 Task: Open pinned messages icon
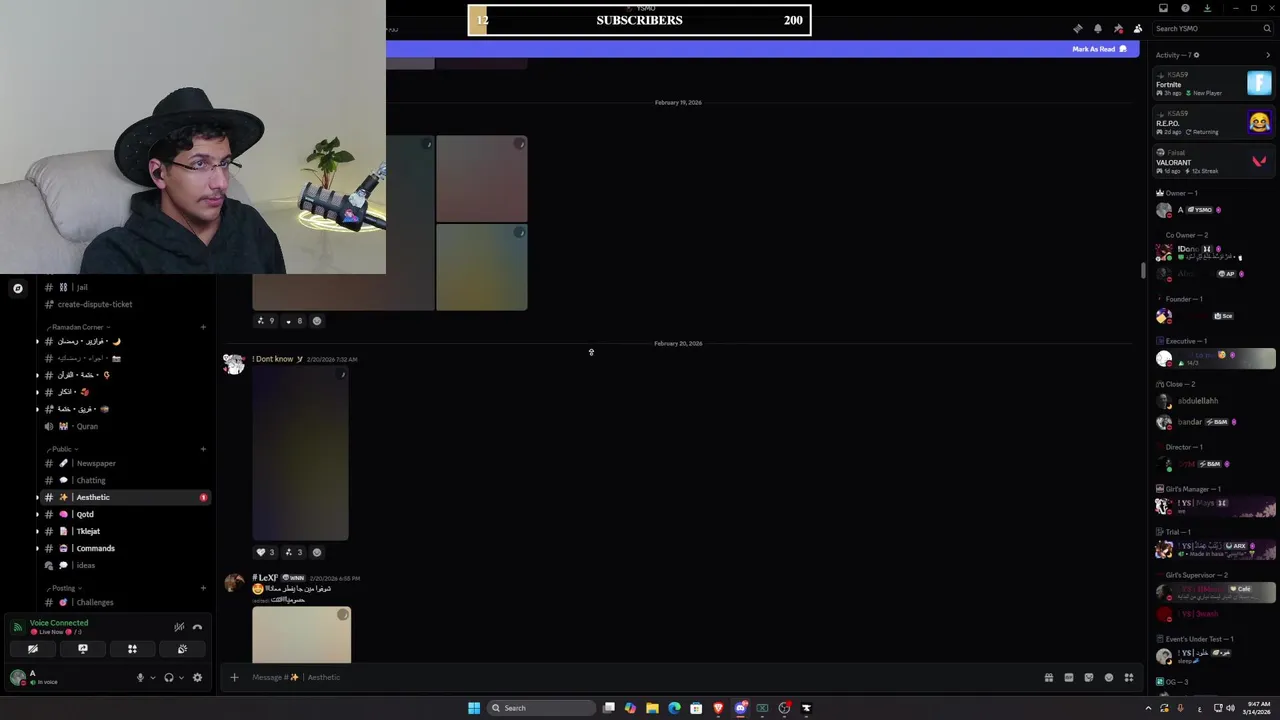(1118, 29)
